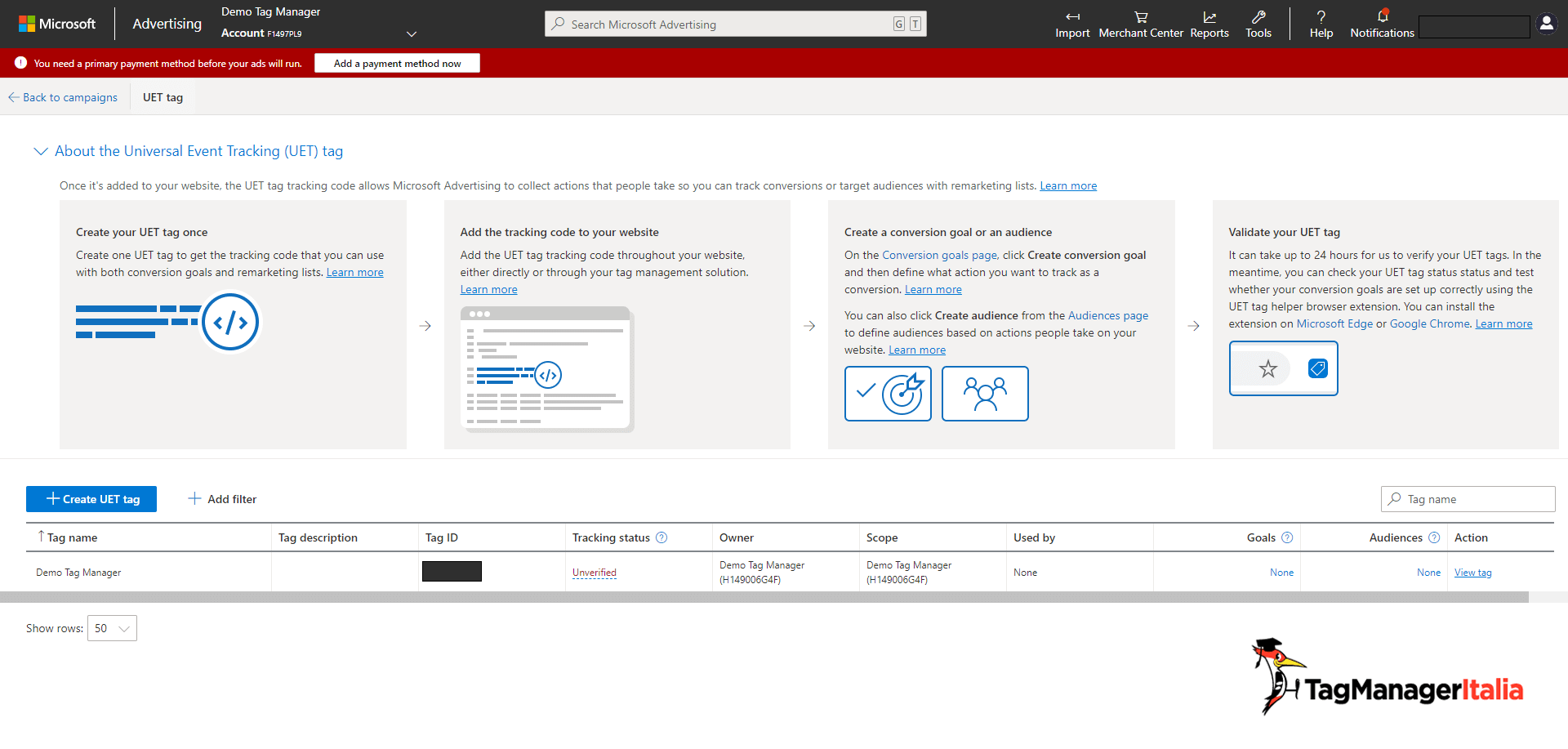Click the T shortcut icon in search box
Image resolution: width=1568 pixels, height=749 pixels.
click(x=915, y=25)
